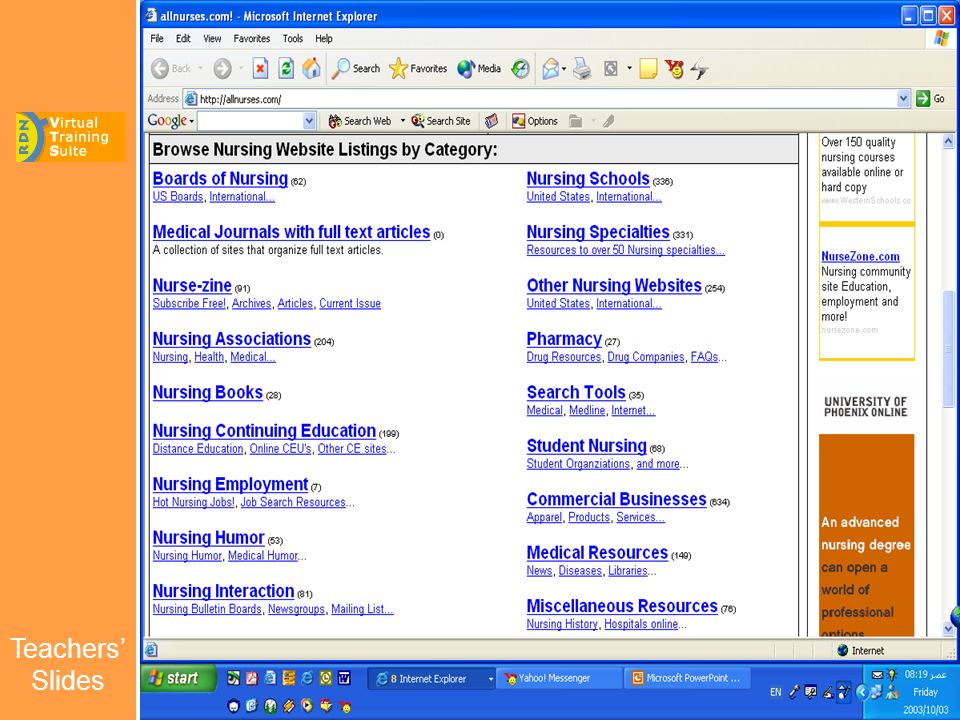Image resolution: width=960 pixels, height=720 pixels.
Task: Click the Google toolbar folder icon
Action: tap(576, 121)
